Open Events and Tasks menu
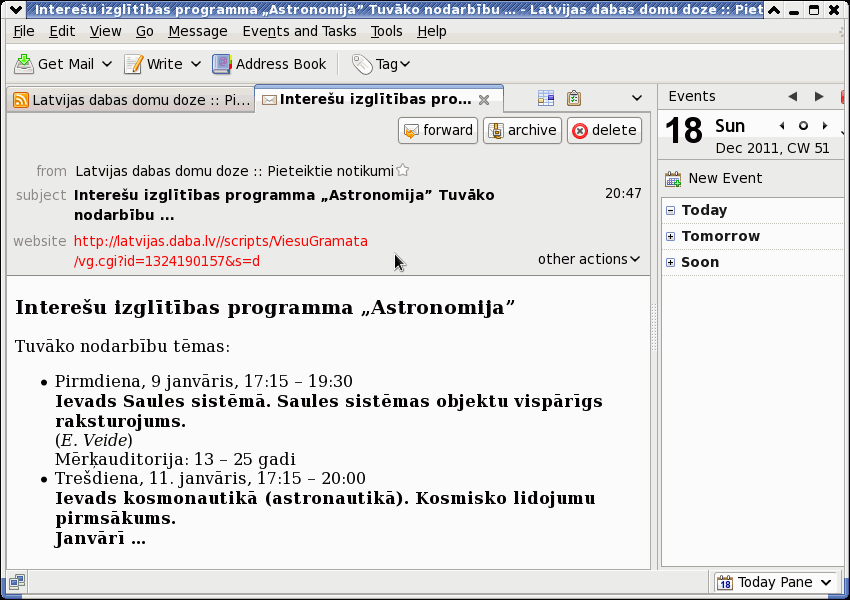This screenshot has height=600, width=850. [x=299, y=31]
